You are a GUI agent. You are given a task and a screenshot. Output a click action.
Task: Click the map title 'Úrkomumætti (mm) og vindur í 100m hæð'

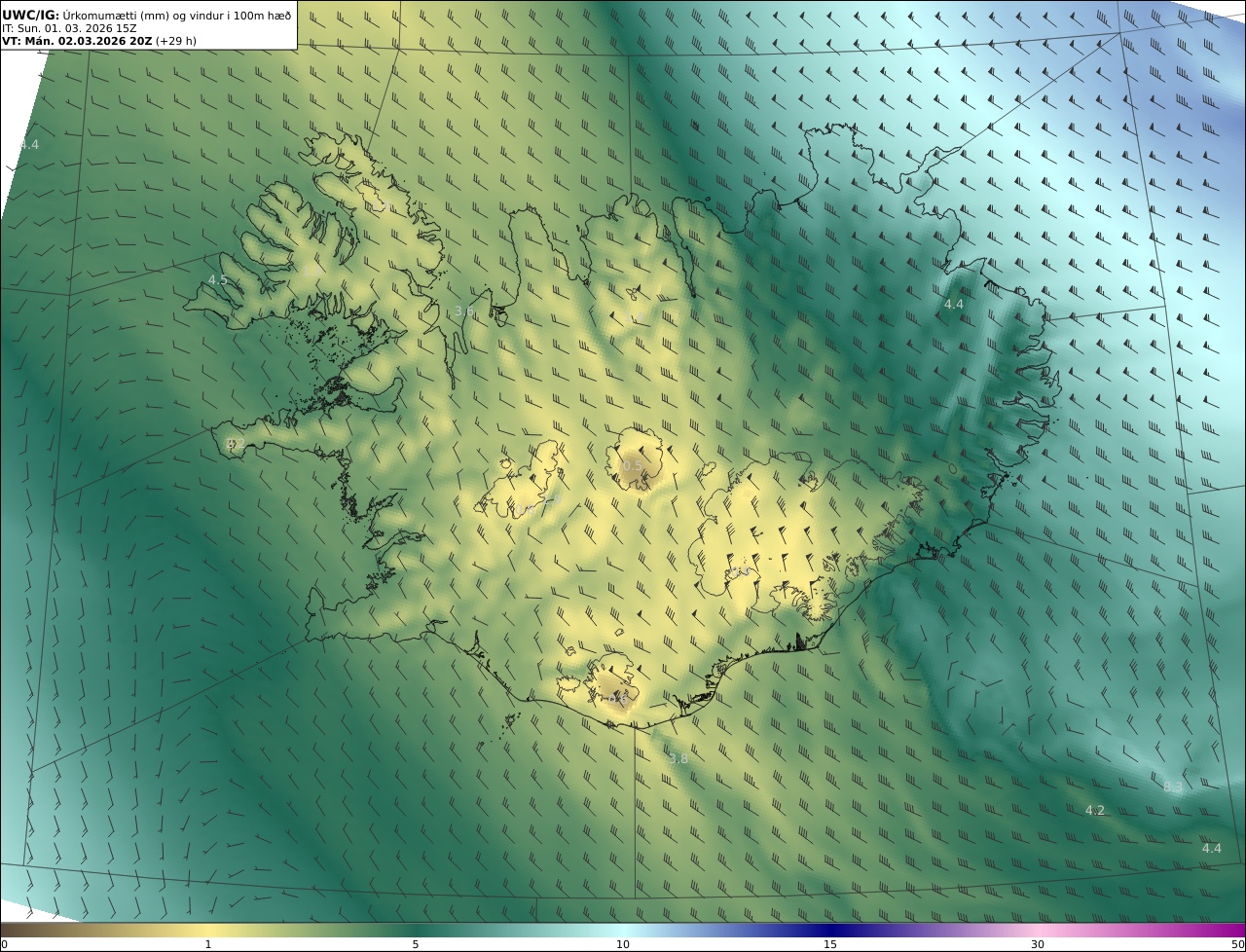[x=176, y=15]
